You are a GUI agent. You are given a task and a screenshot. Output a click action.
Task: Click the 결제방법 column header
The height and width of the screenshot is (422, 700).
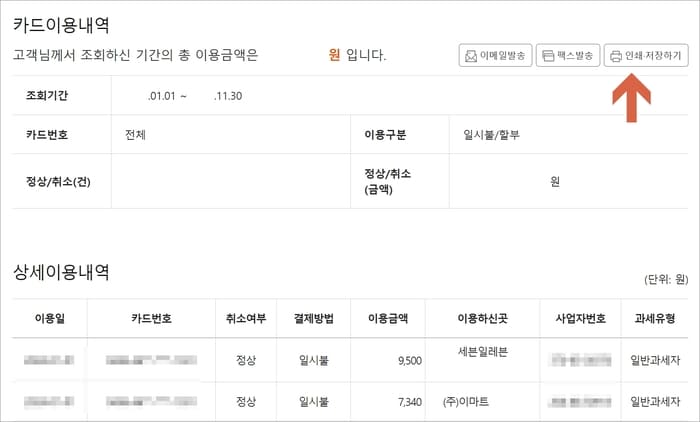314,318
